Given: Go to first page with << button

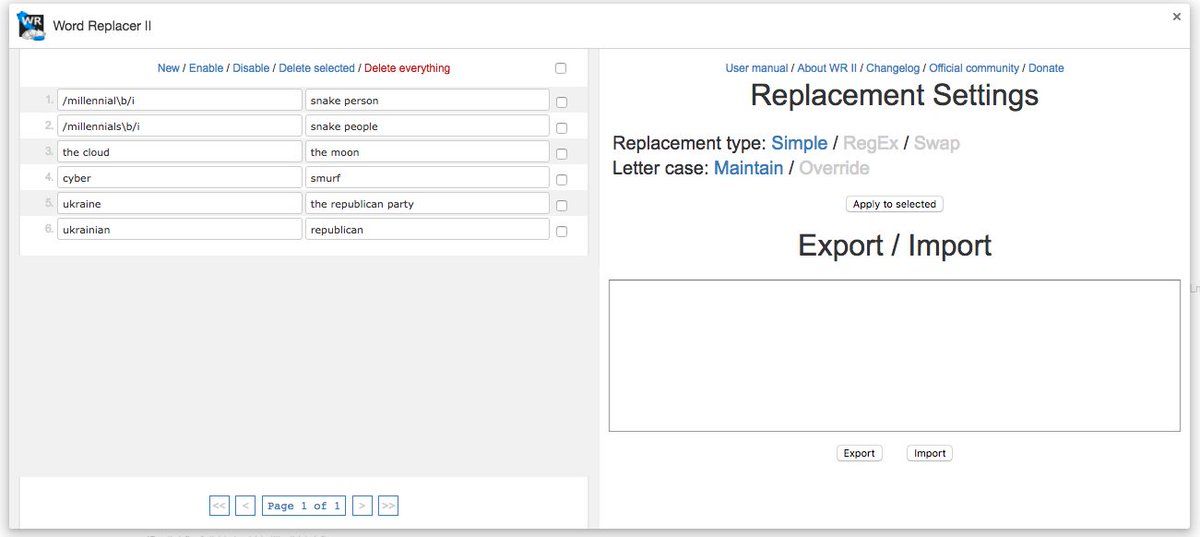Looking at the screenshot, I should click(x=219, y=506).
